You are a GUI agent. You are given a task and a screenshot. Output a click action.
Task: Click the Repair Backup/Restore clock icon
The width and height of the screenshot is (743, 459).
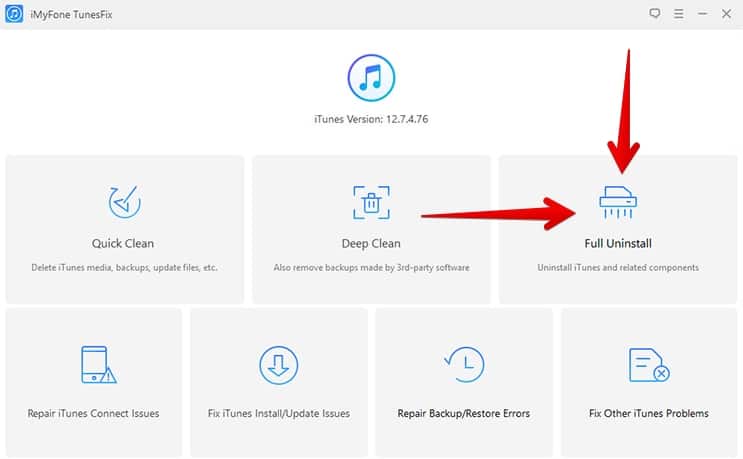pyautogui.click(x=464, y=364)
